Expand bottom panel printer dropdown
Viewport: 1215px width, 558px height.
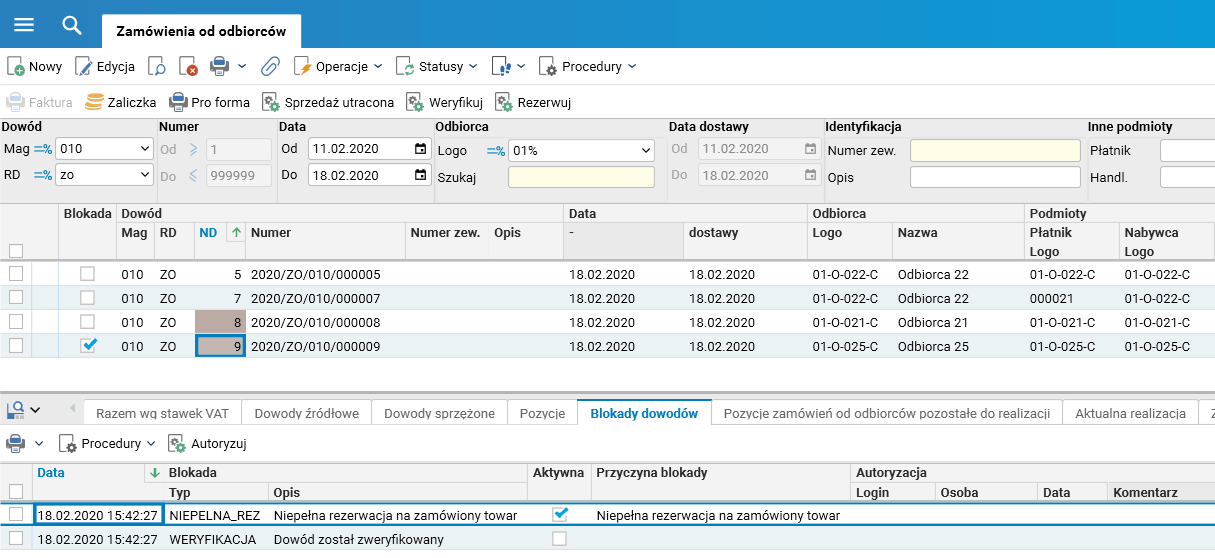pos(39,443)
